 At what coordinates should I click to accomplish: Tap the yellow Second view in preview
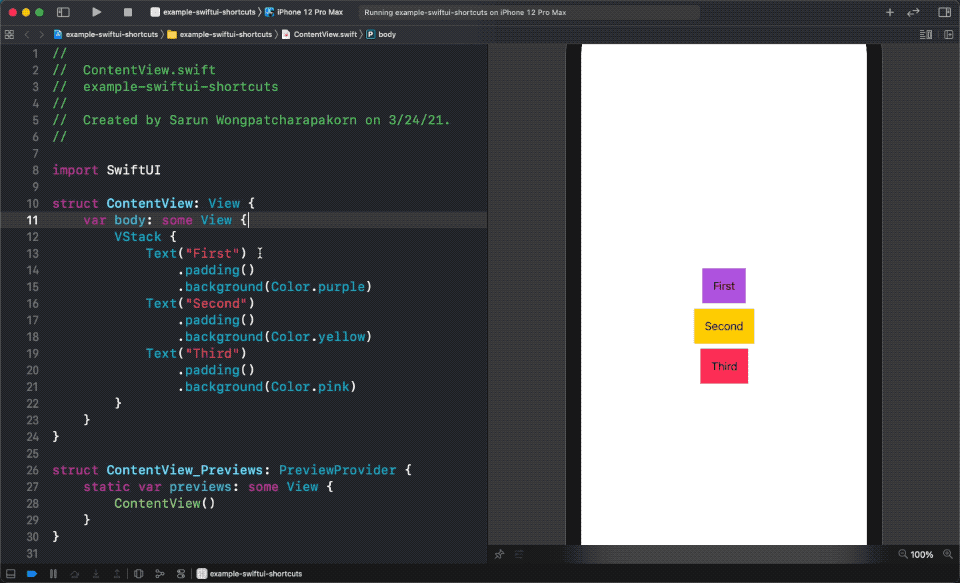[x=724, y=326]
